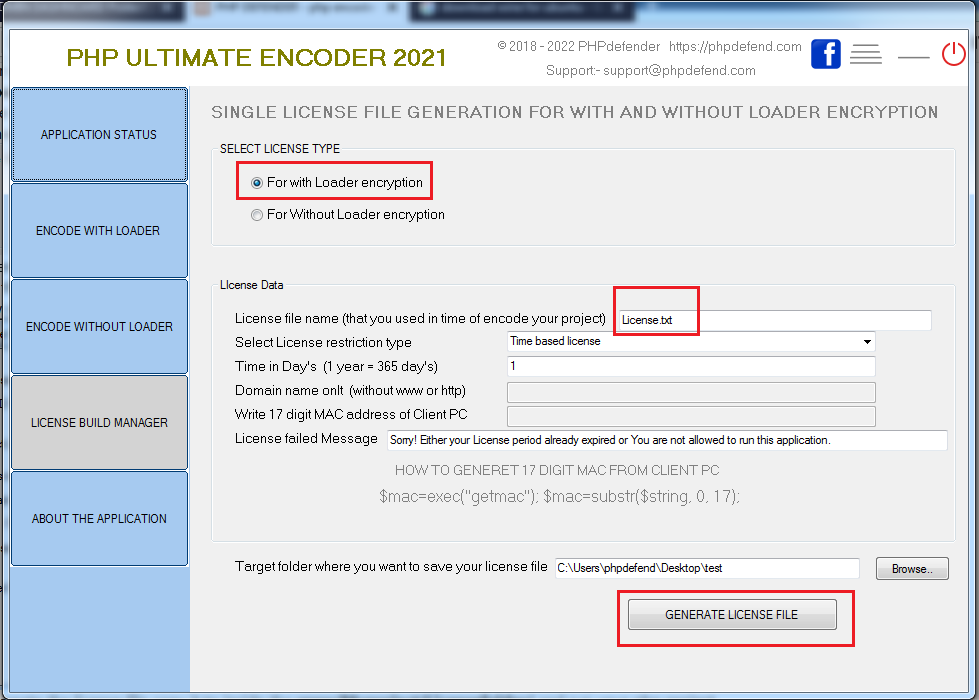
Task: Click the red power exit icon
Action: click(x=953, y=54)
